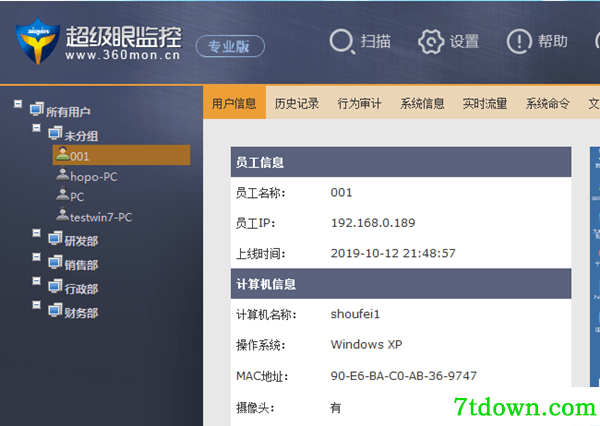Select the 未分组 group label
Screen dimensions: 600x426
(81, 135)
